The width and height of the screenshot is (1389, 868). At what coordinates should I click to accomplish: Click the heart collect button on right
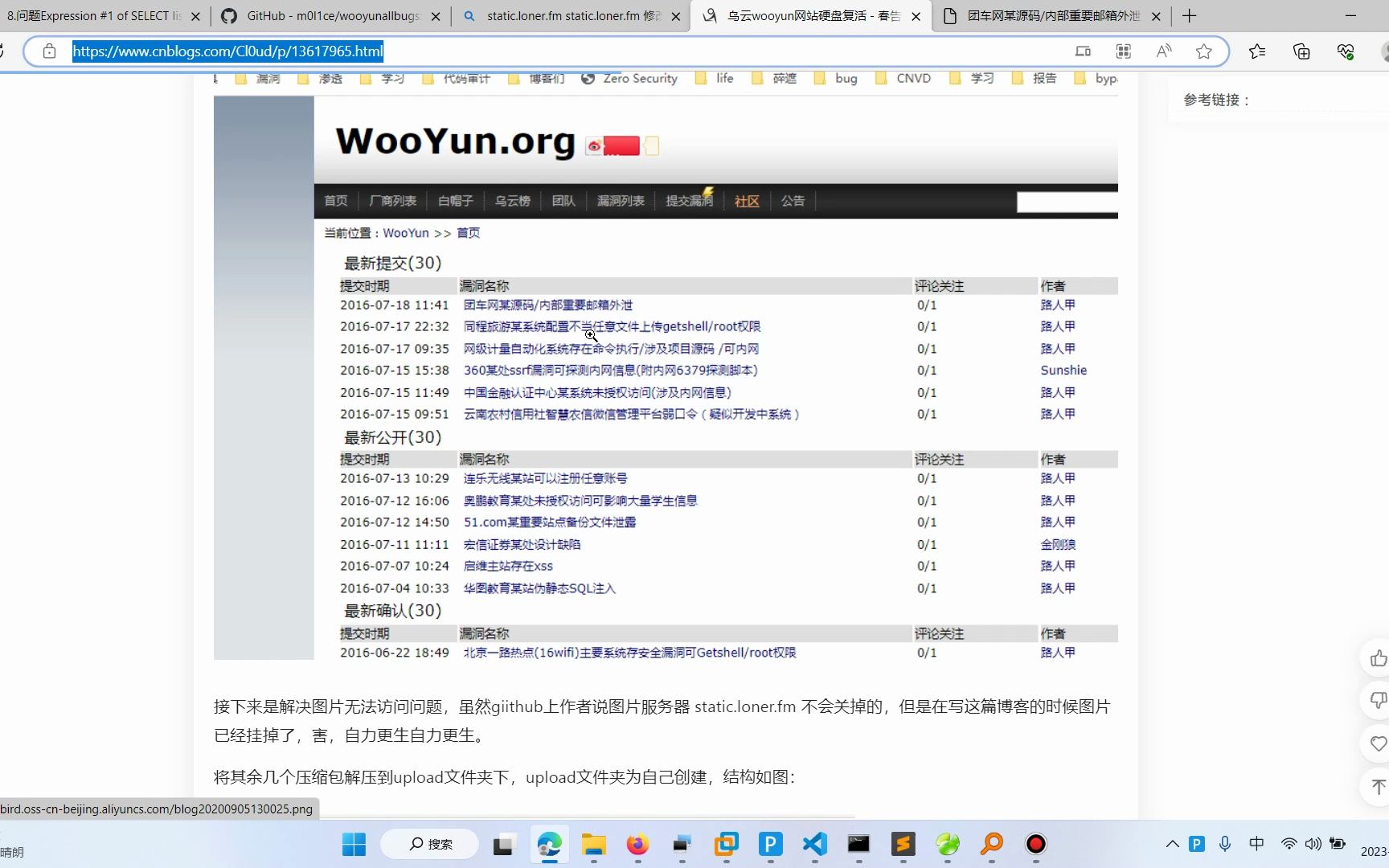tap(1378, 743)
